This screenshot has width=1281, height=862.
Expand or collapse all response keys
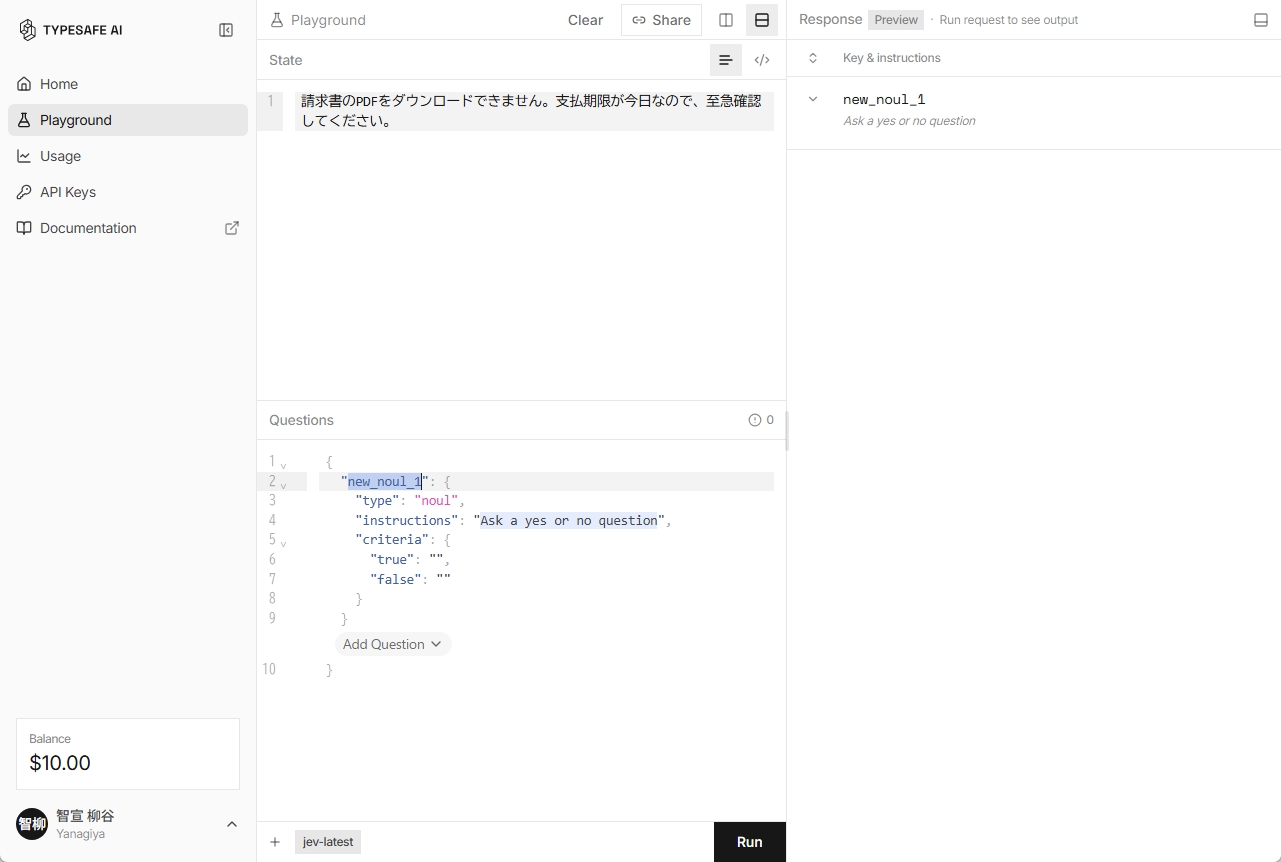(x=813, y=58)
